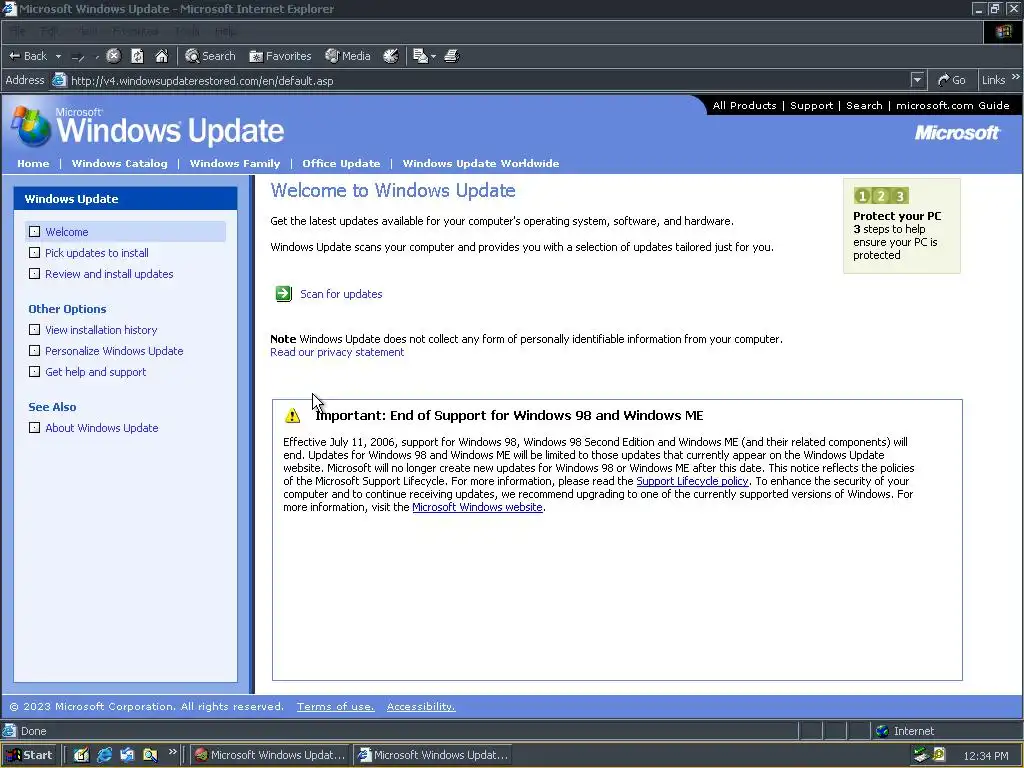
Task: Open Windows Family nav item
Action: (x=234, y=163)
